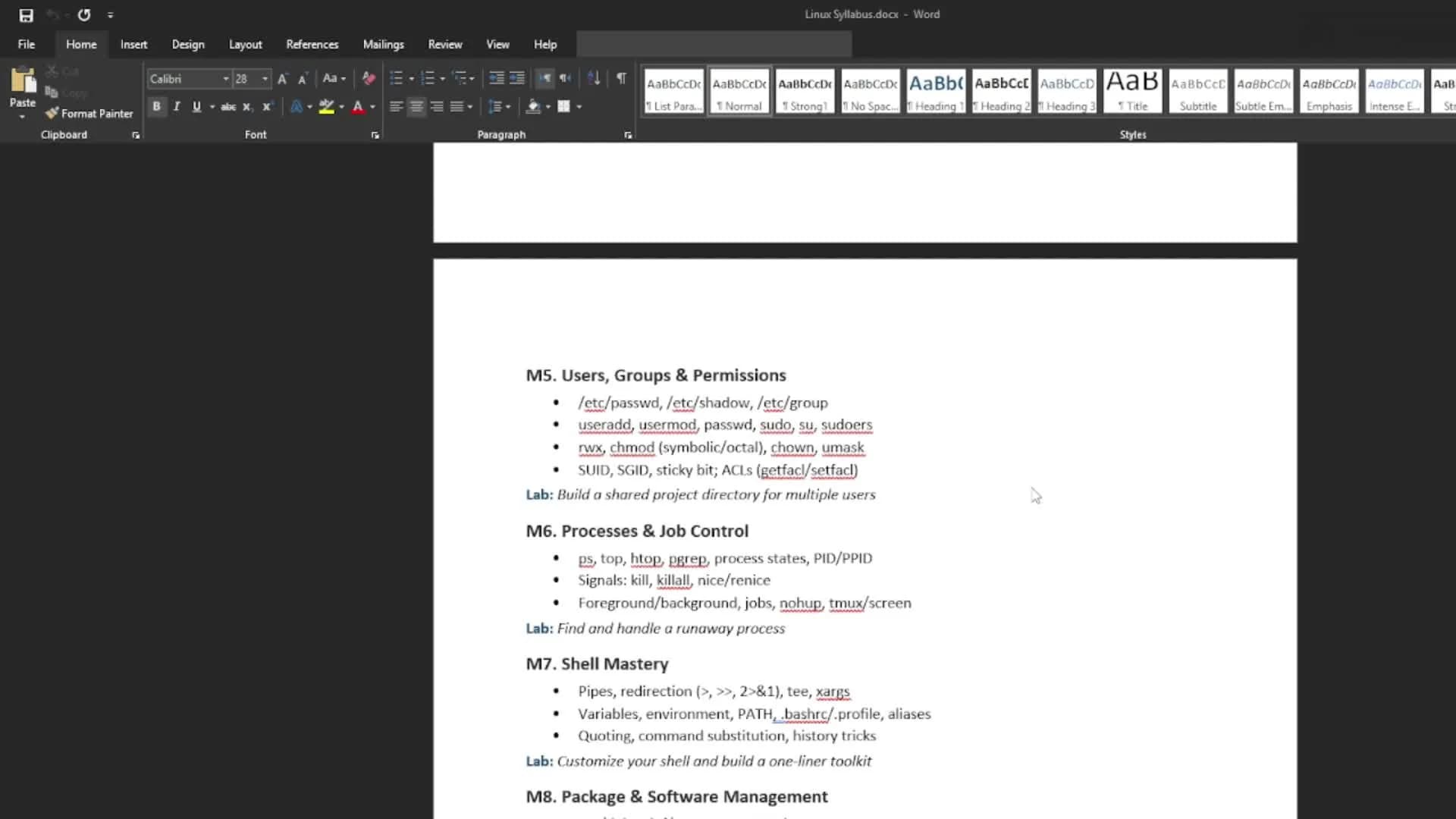Decrease paragraph indent
The image size is (1456, 819).
(x=496, y=78)
